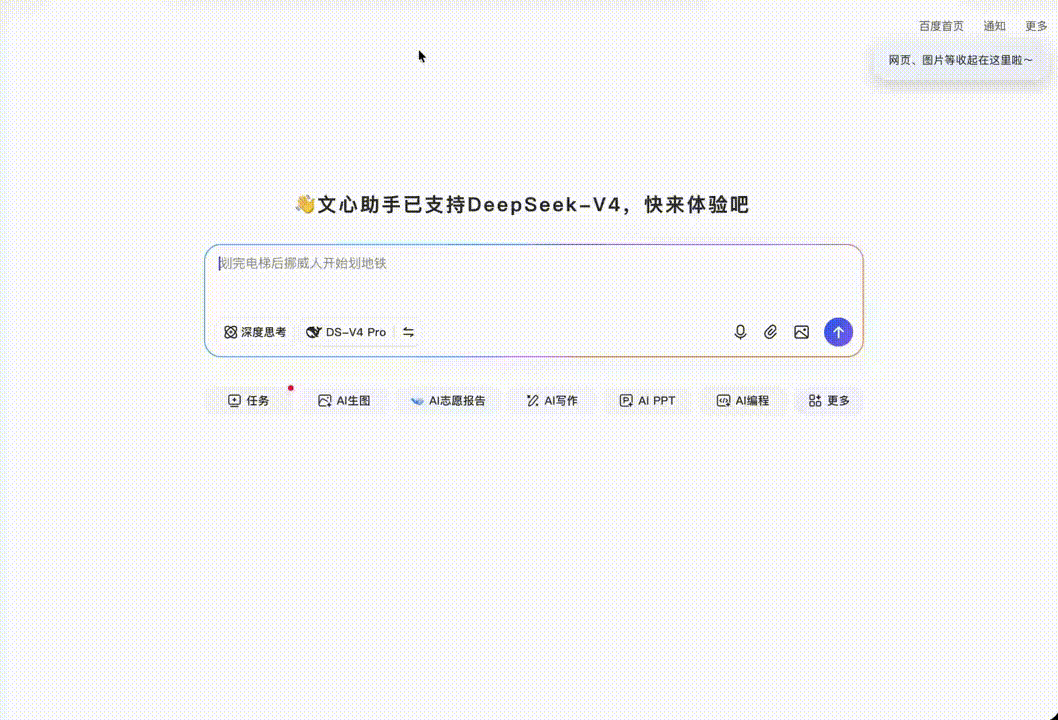This screenshot has width=1058, height=720.
Task: Open the AI编程 coding shortcut
Action: coord(743,401)
